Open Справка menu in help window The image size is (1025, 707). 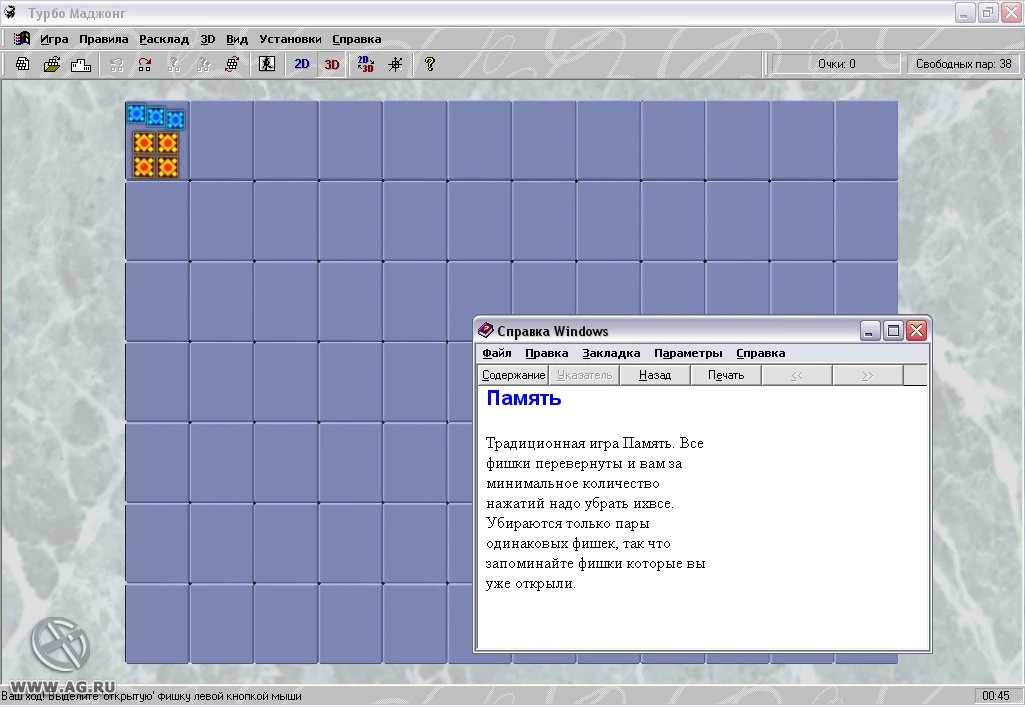[x=760, y=353]
